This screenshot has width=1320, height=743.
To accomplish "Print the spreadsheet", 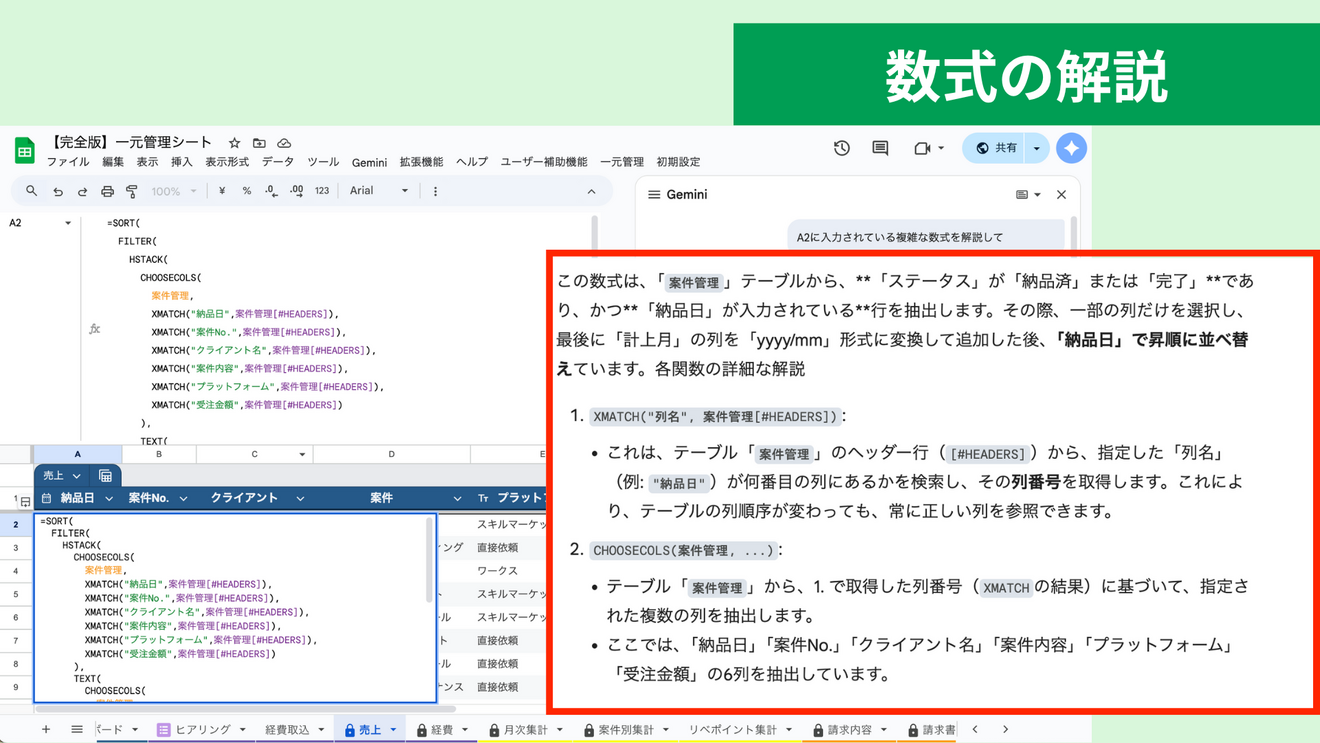I will click(x=107, y=191).
